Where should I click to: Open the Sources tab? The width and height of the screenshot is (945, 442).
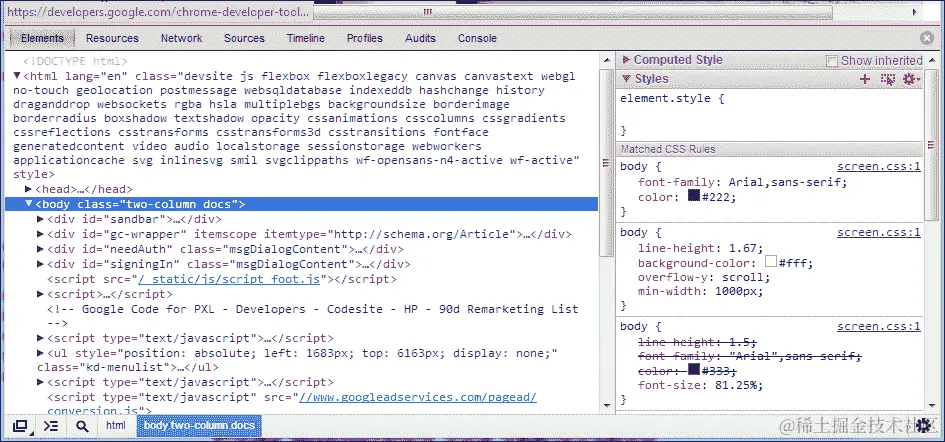point(244,38)
